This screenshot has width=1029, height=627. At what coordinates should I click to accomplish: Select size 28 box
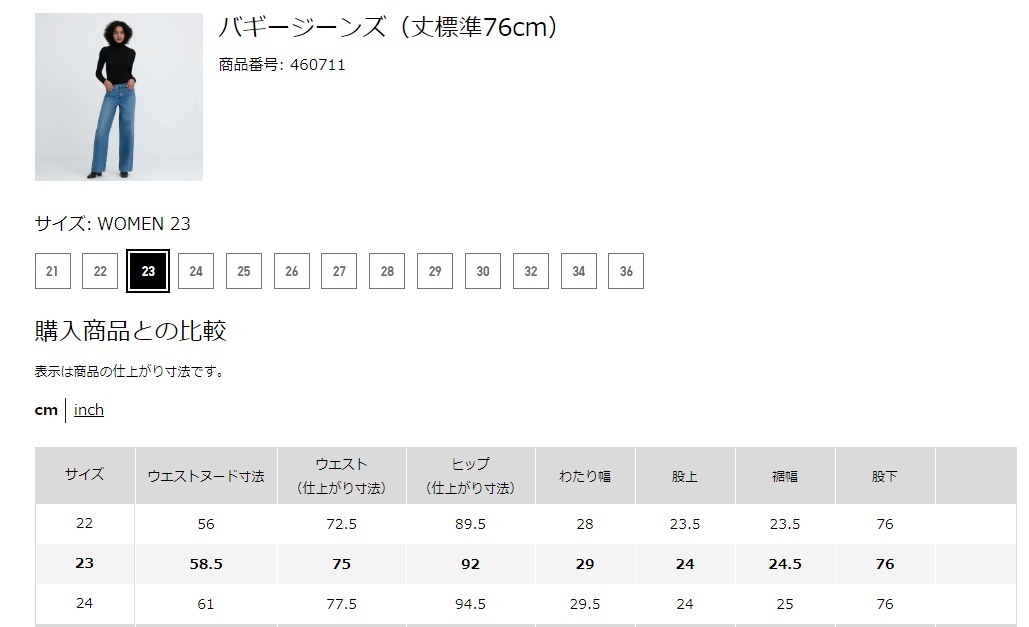pos(387,271)
